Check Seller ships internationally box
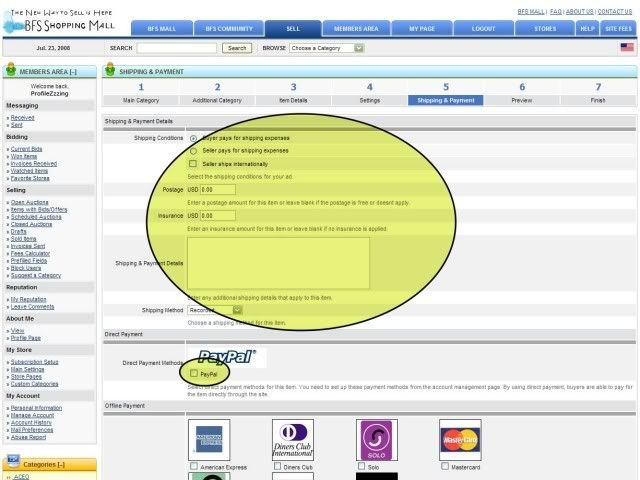640x480 pixels. coord(193,164)
